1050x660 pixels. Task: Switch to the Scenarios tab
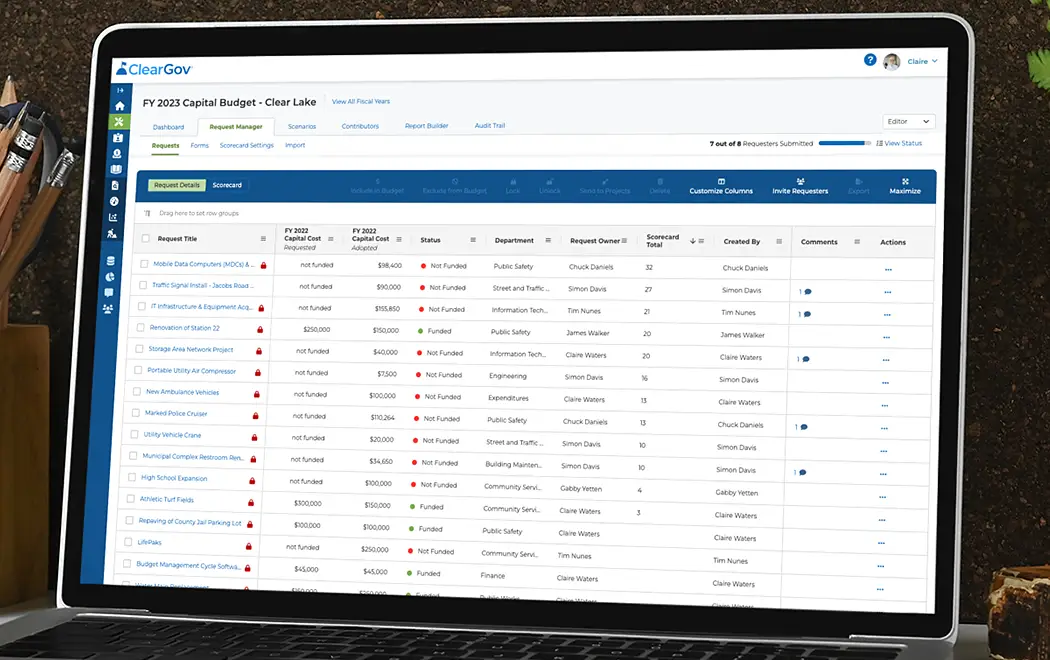click(x=302, y=127)
